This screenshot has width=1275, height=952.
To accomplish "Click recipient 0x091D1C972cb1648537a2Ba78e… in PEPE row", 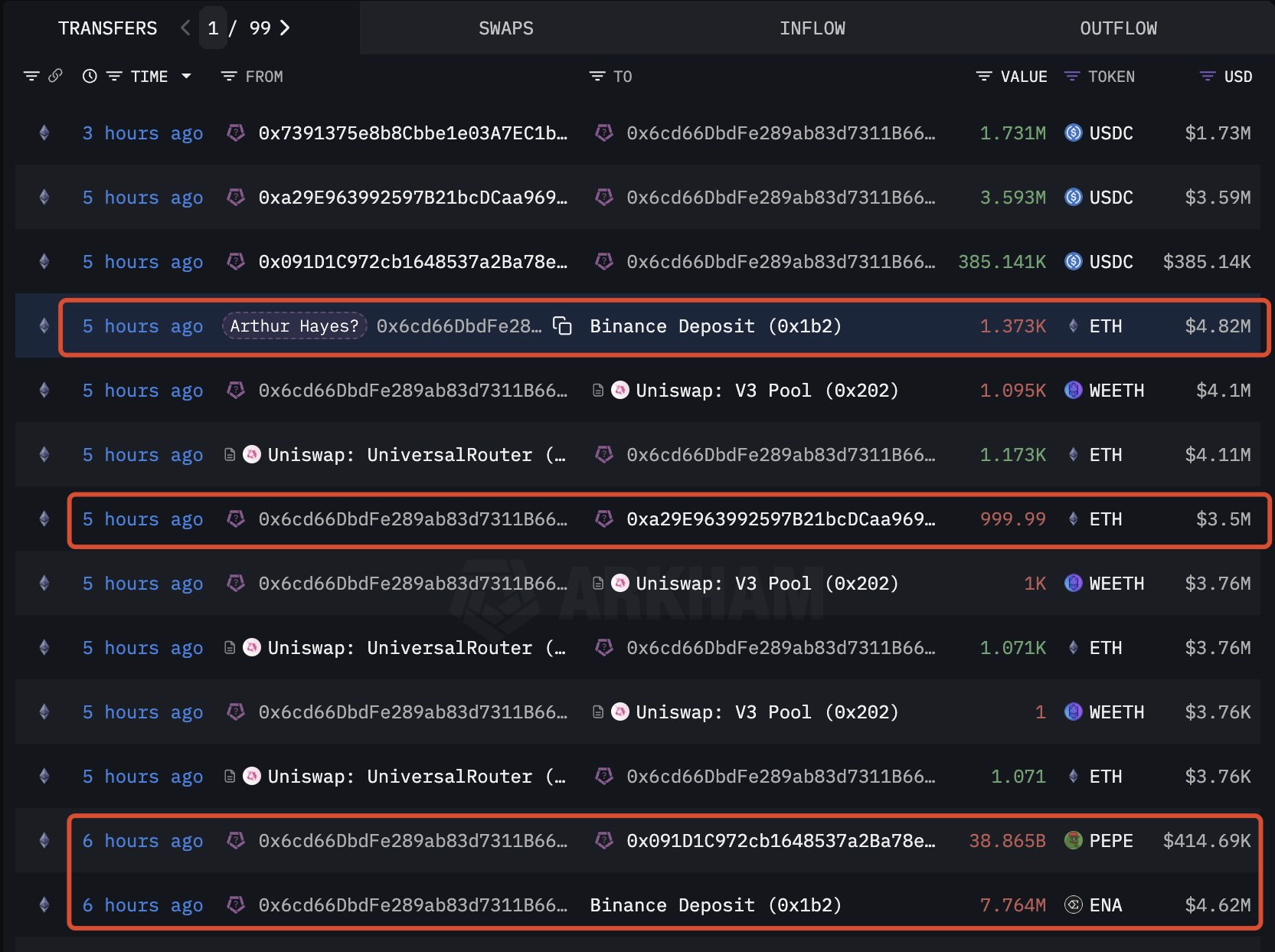I will [781, 841].
